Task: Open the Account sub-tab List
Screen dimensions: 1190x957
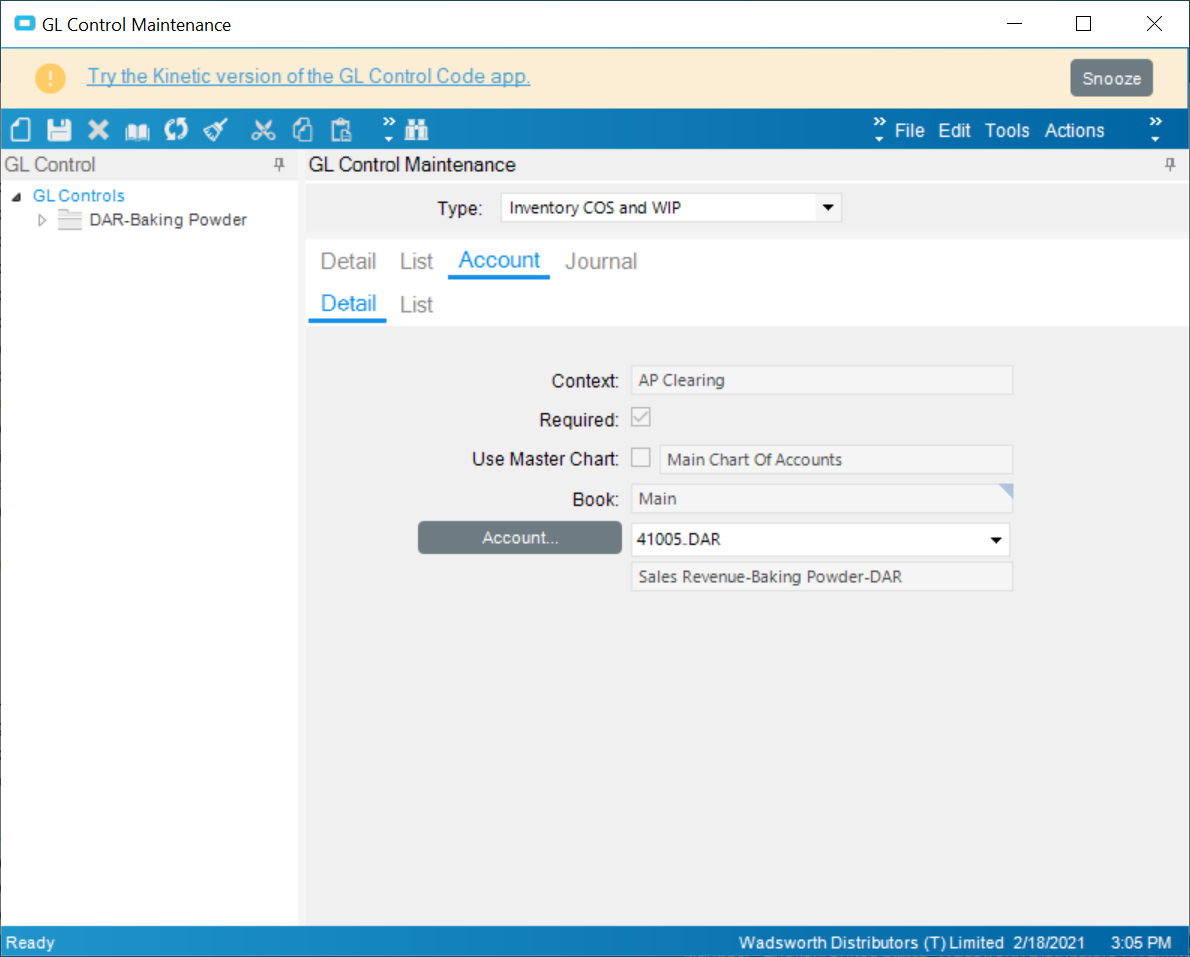Action: pyautogui.click(x=416, y=304)
